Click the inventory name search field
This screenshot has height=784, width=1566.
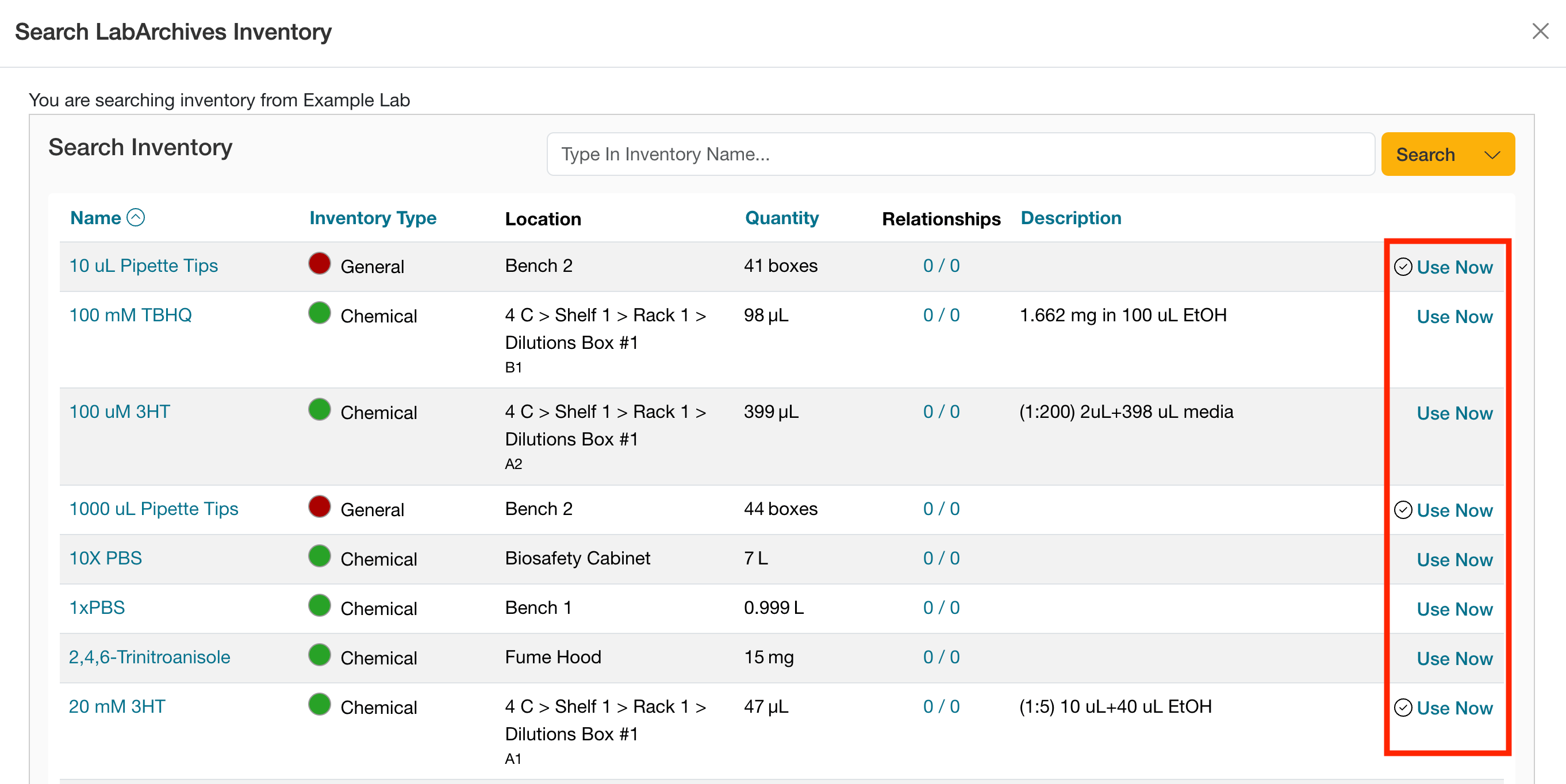coord(960,155)
